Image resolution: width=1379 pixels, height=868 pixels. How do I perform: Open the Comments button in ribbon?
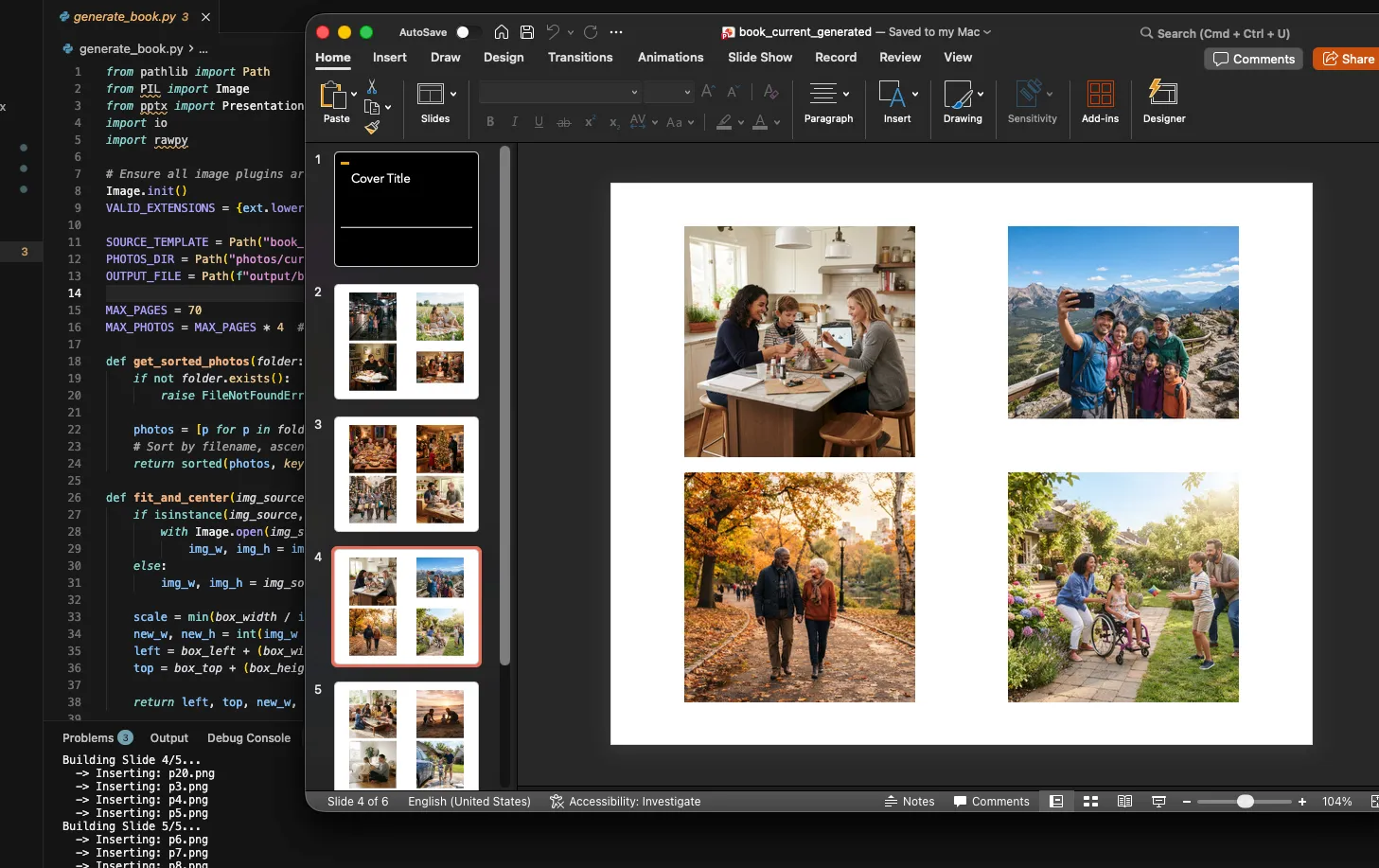1253,59
